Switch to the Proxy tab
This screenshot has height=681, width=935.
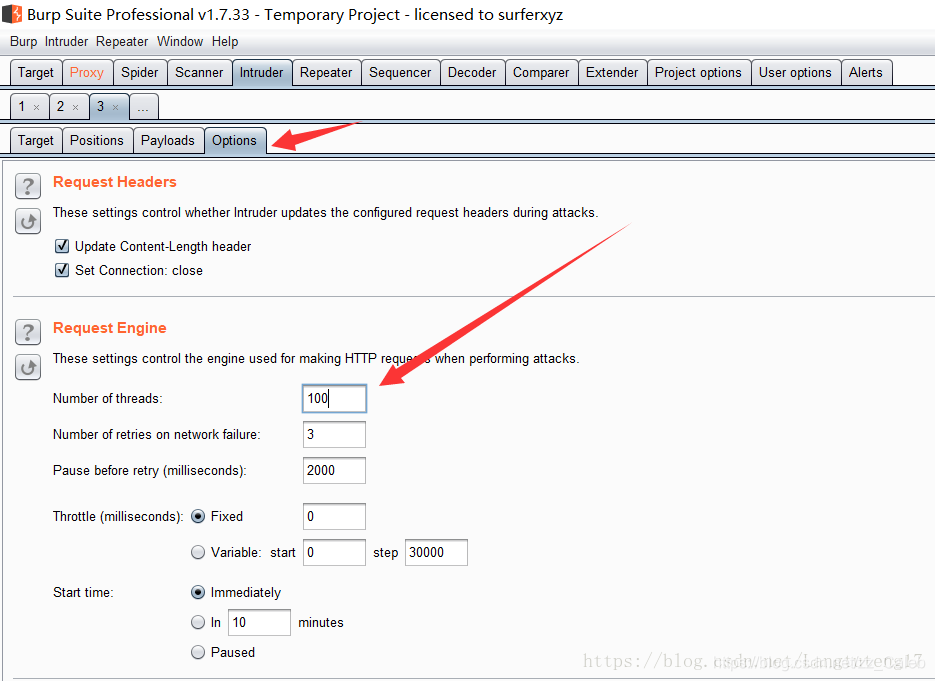click(87, 73)
